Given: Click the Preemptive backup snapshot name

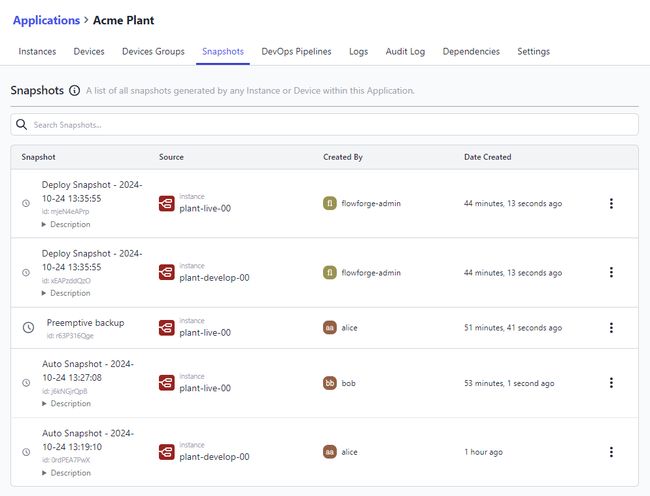Looking at the screenshot, I should click(x=85, y=322).
